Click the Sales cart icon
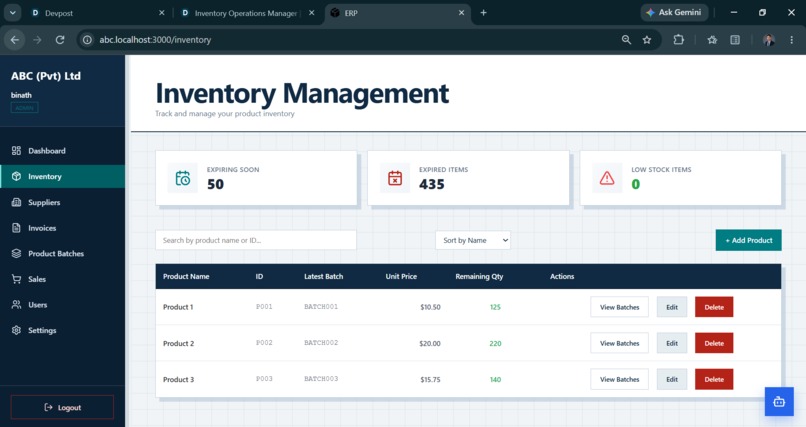Image resolution: width=806 pixels, height=427 pixels. 16,279
